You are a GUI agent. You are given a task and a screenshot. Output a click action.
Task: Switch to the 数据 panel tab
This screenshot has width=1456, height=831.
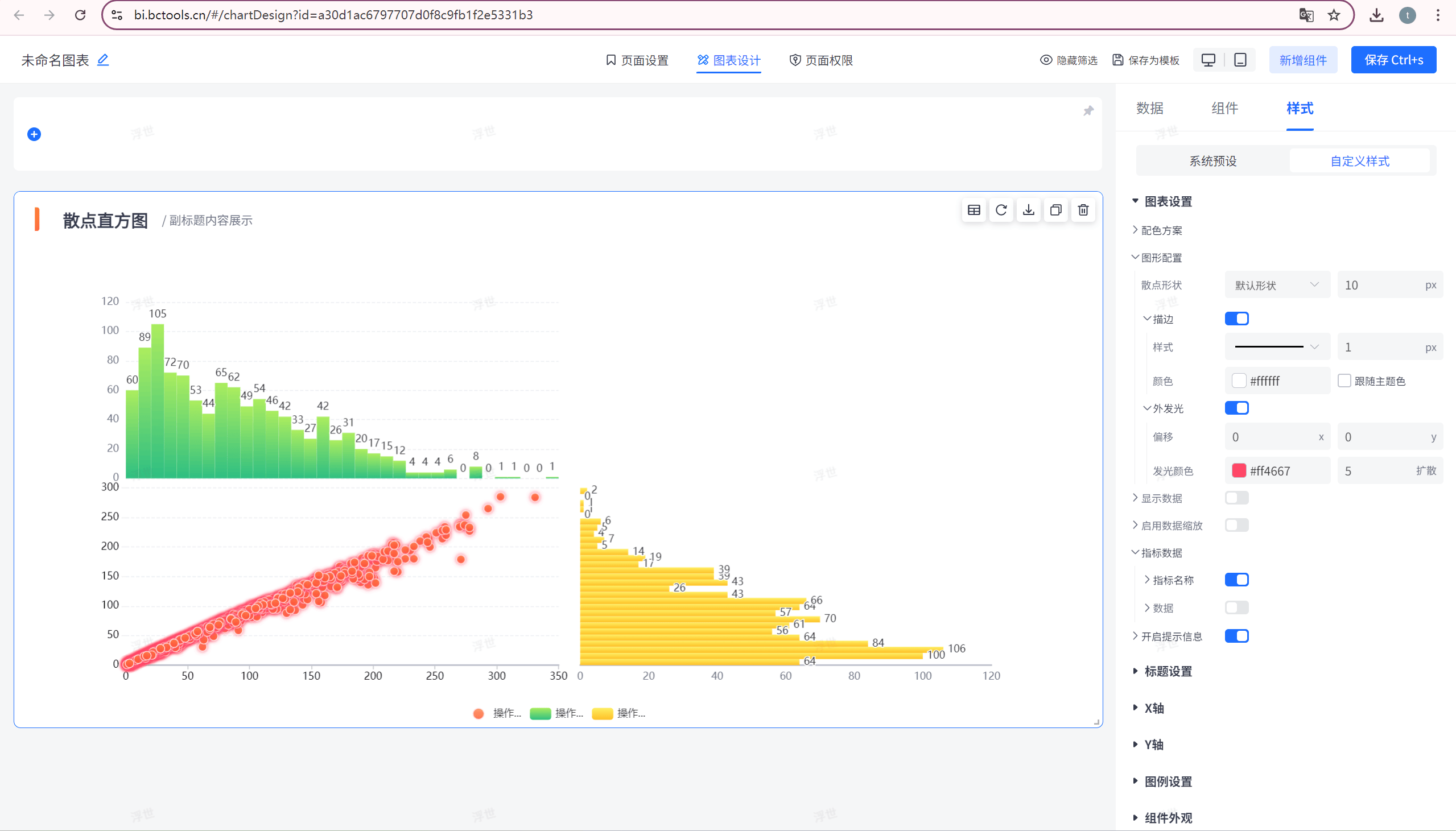coord(1149,108)
